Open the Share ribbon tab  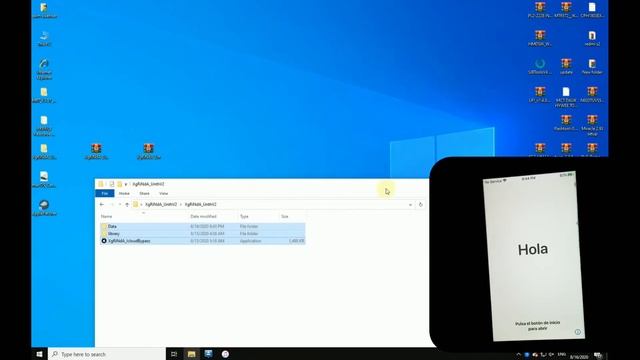(144, 193)
